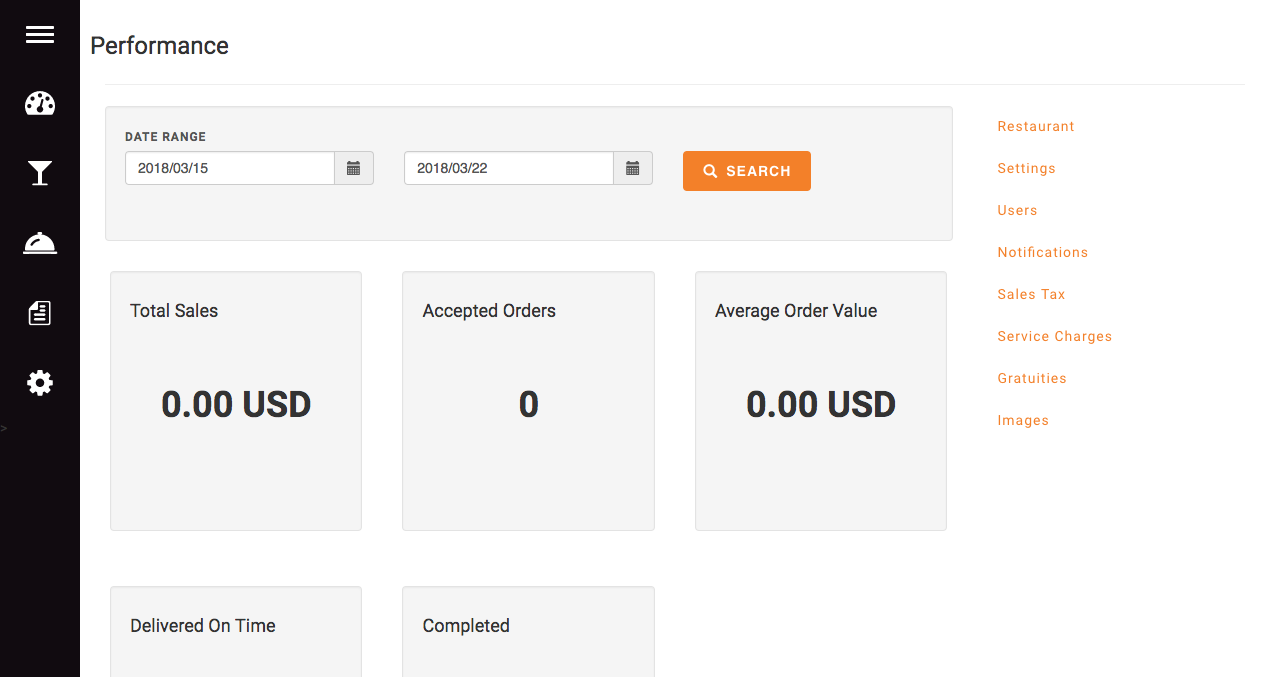
Task: Open calendar picker for start date
Action: coord(353,168)
